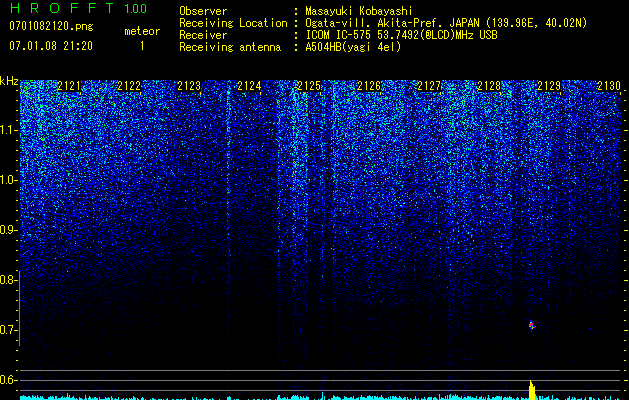Click the HROFFT program title
This screenshot has width=629, height=400.
coord(62,8)
